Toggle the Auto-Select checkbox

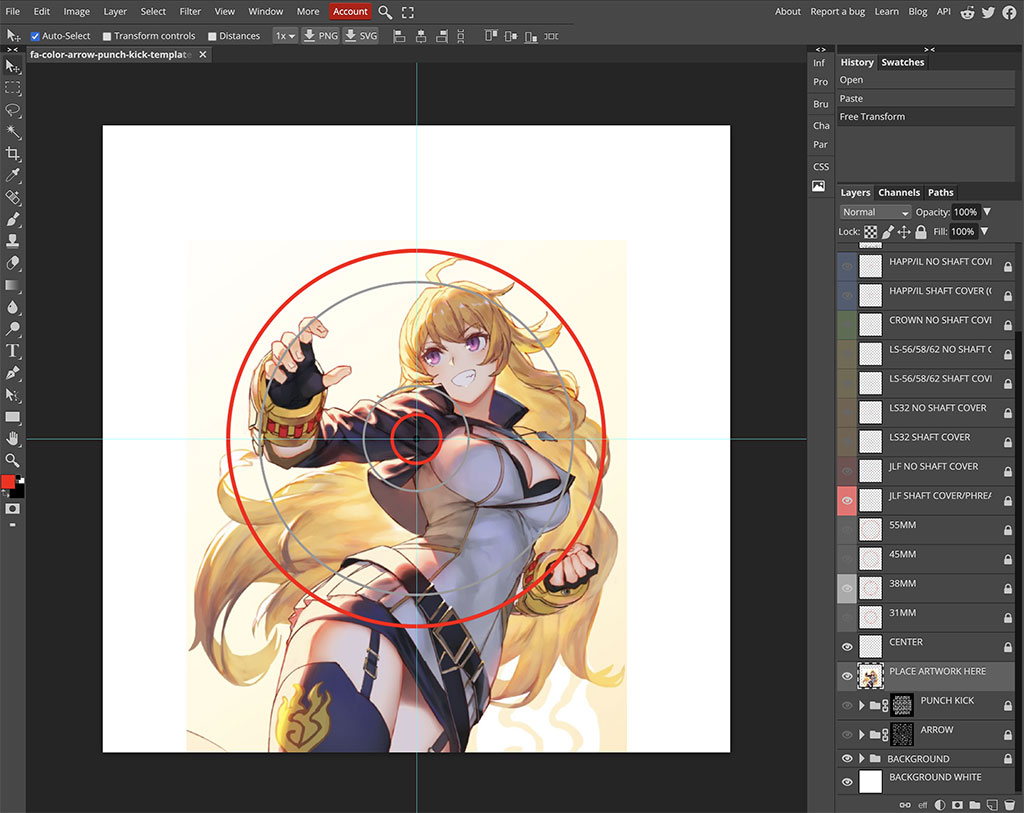pyautogui.click(x=35, y=36)
